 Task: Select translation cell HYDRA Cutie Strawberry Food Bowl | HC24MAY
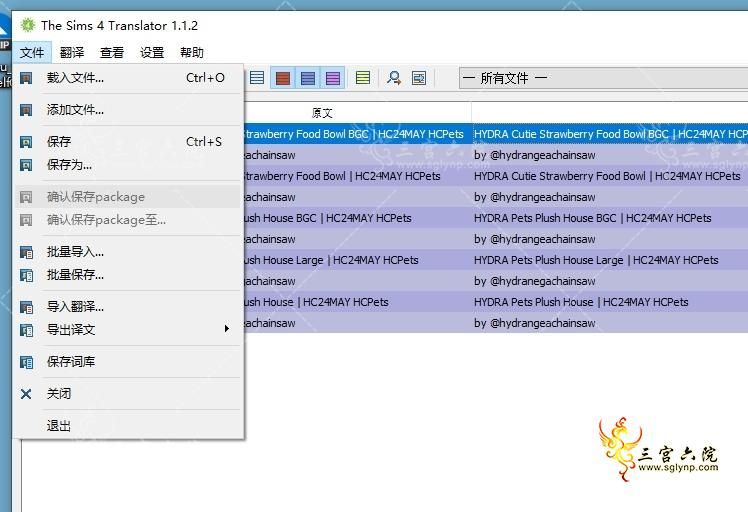[x=610, y=176]
